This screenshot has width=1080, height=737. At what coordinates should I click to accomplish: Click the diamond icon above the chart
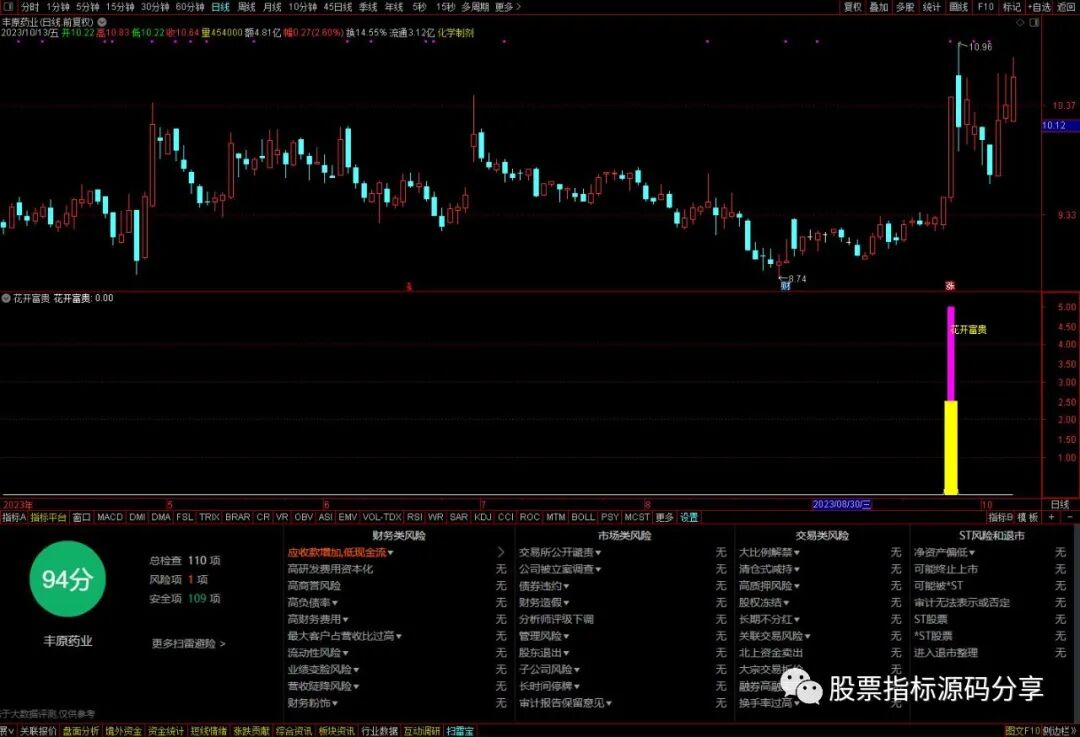pyautogui.click(x=1021, y=23)
